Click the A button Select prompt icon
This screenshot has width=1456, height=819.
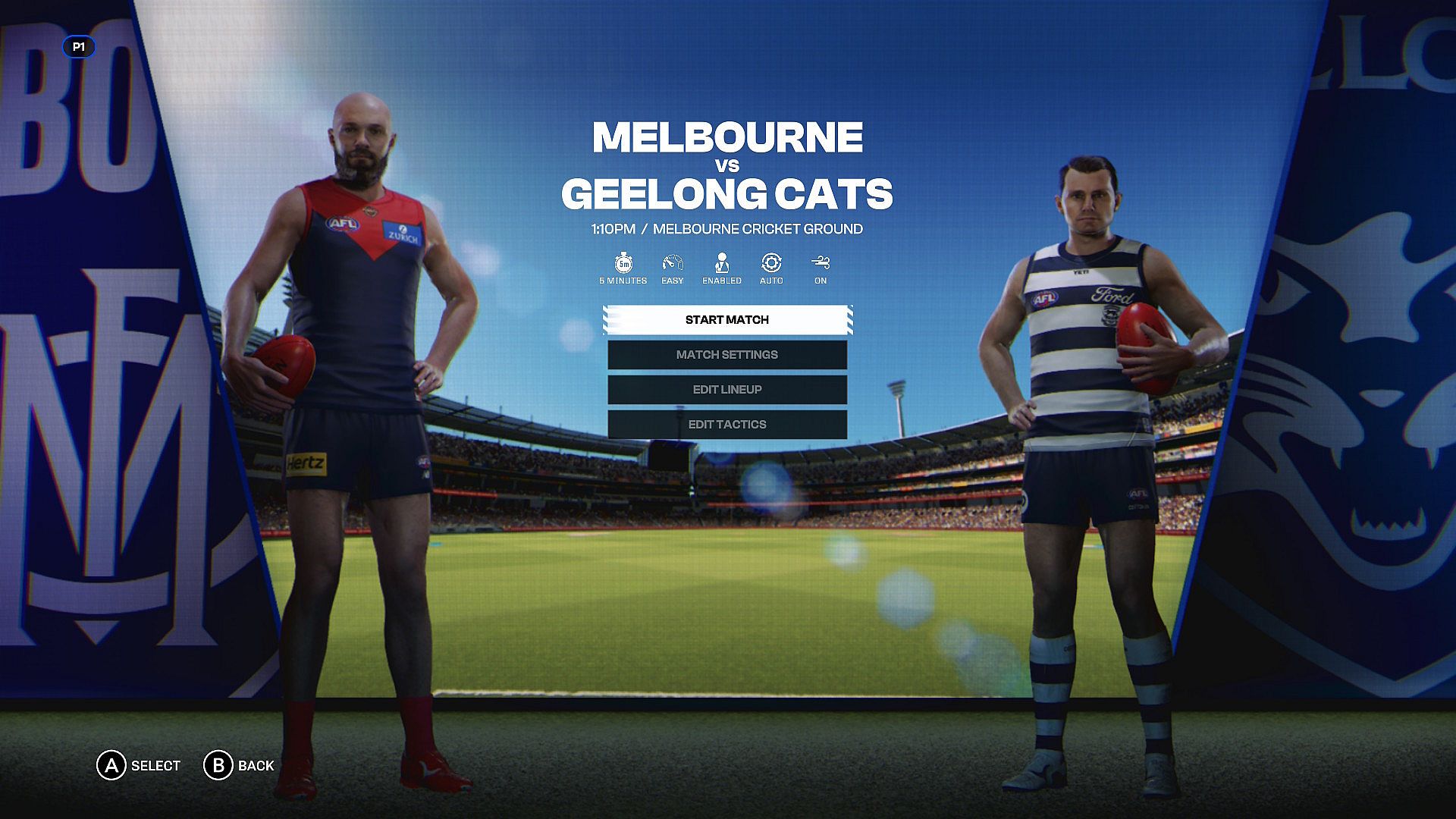coord(111,765)
